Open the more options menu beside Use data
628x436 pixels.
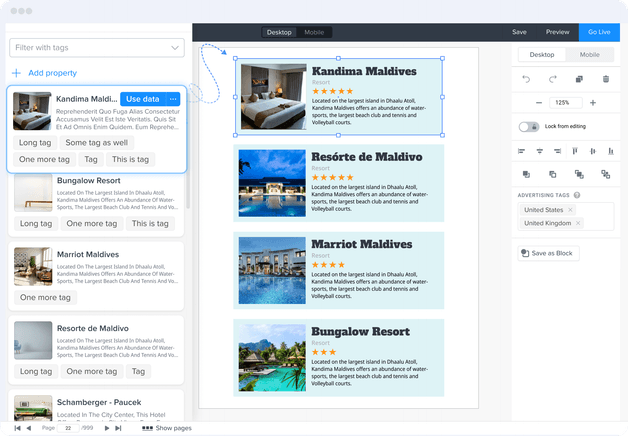click(x=173, y=99)
